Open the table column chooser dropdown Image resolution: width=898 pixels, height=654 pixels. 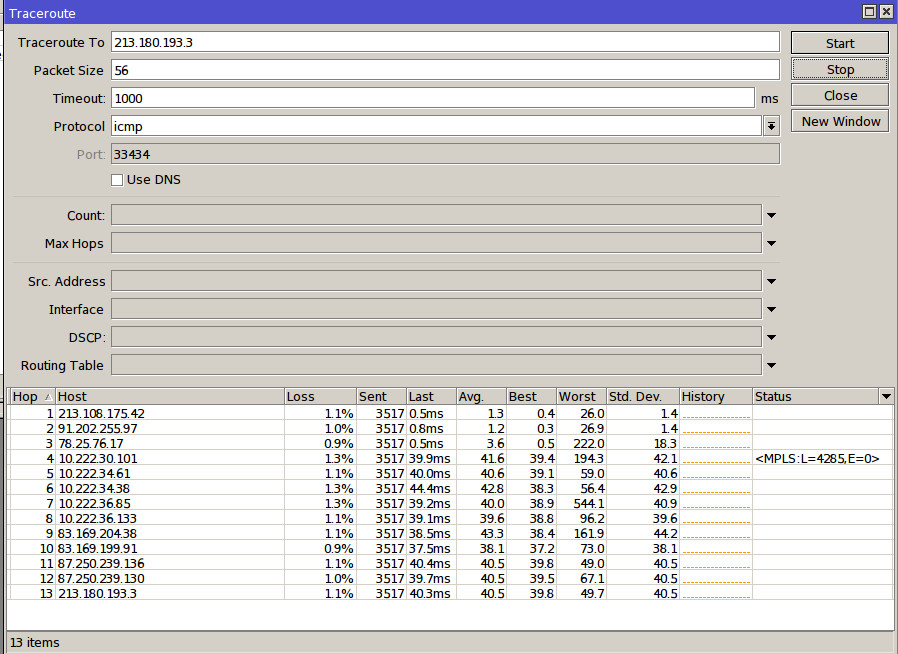(x=885, y=397)
